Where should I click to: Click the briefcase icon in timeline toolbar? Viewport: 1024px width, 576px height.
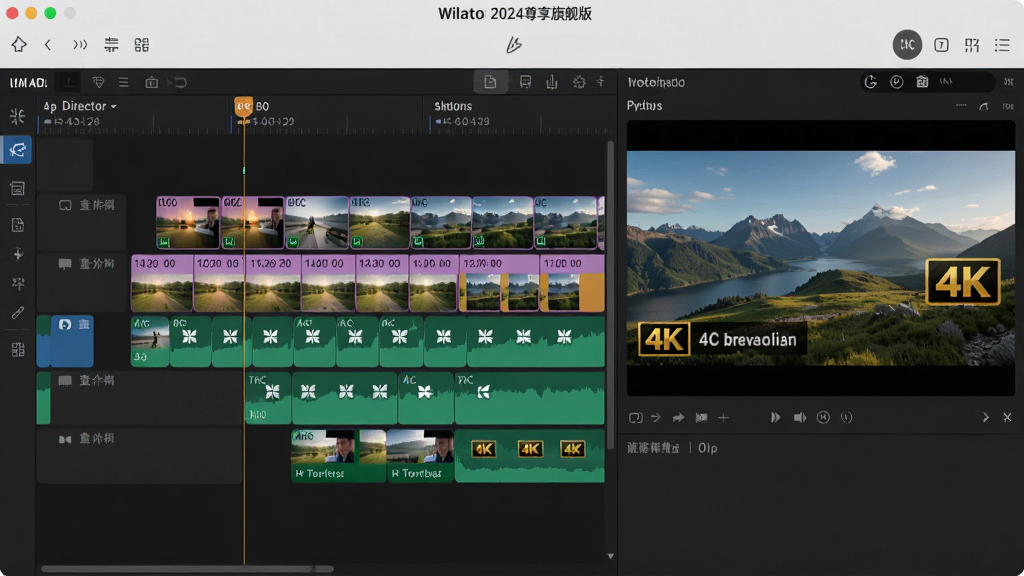(x=152, y=82)
